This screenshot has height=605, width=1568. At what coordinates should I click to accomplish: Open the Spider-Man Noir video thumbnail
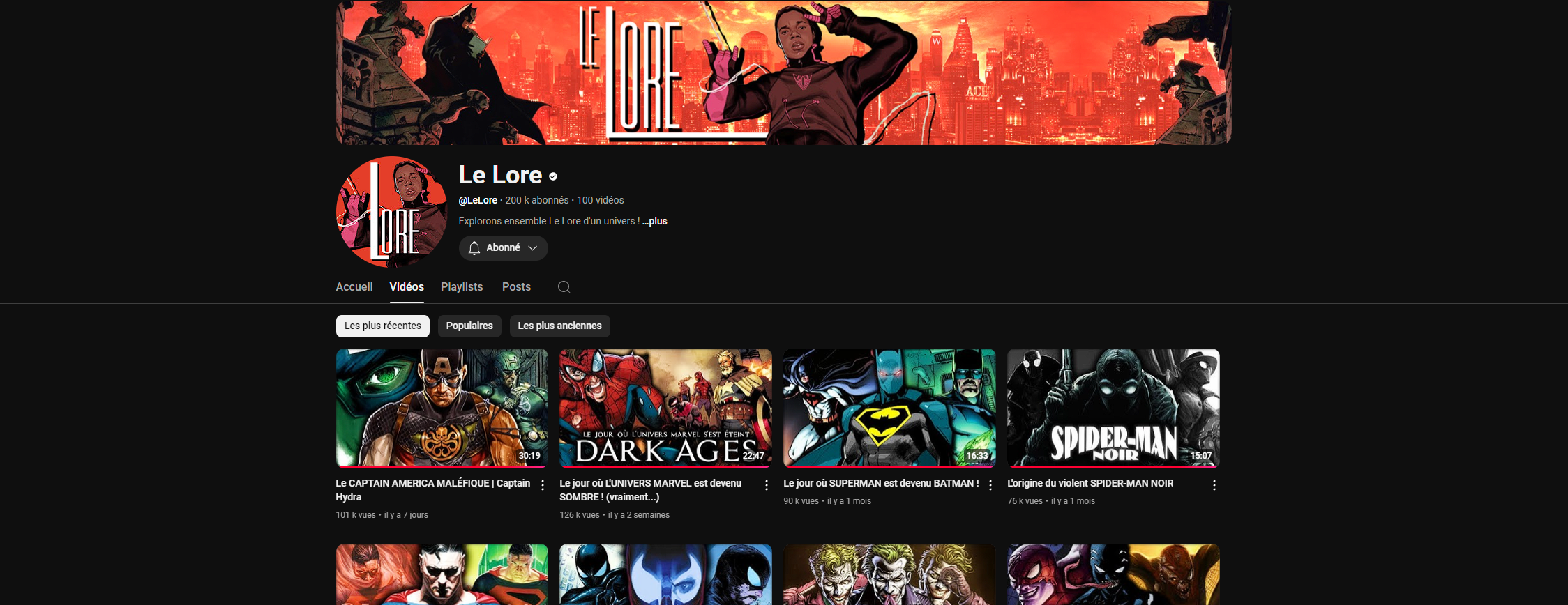pyautogui.click(x=1113, y=408)
